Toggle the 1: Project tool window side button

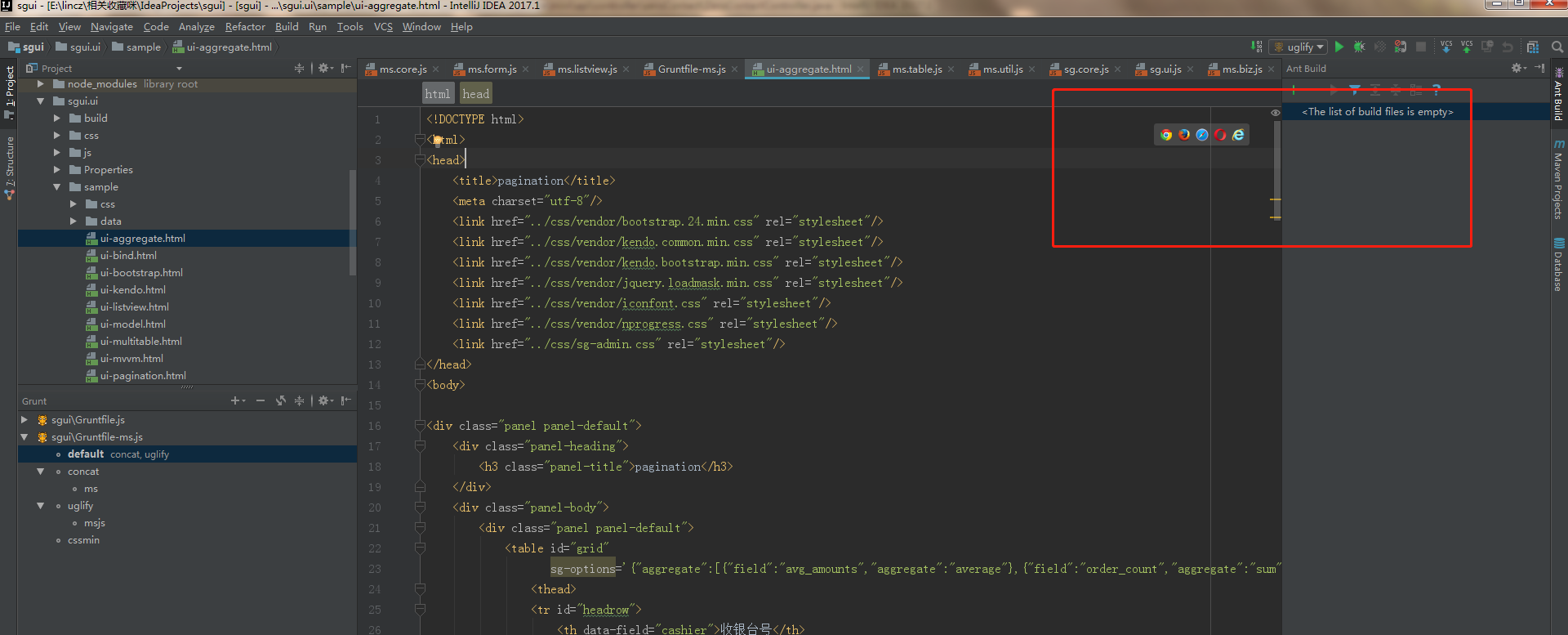9,92
